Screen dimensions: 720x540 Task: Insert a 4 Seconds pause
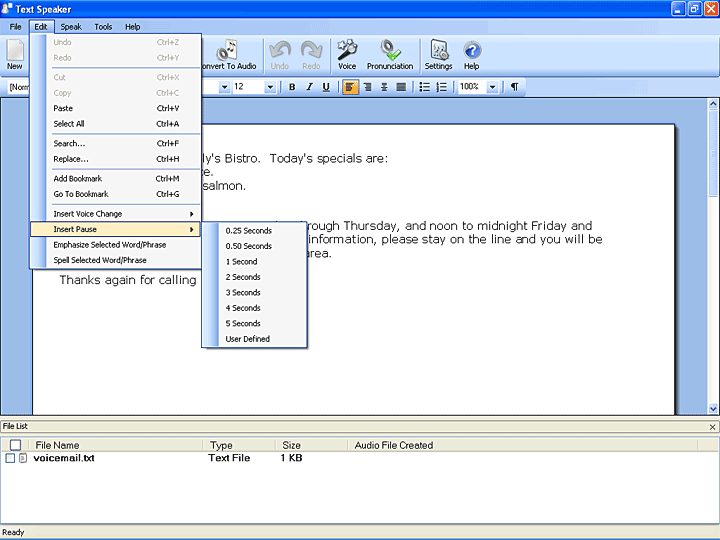point(255,308)
